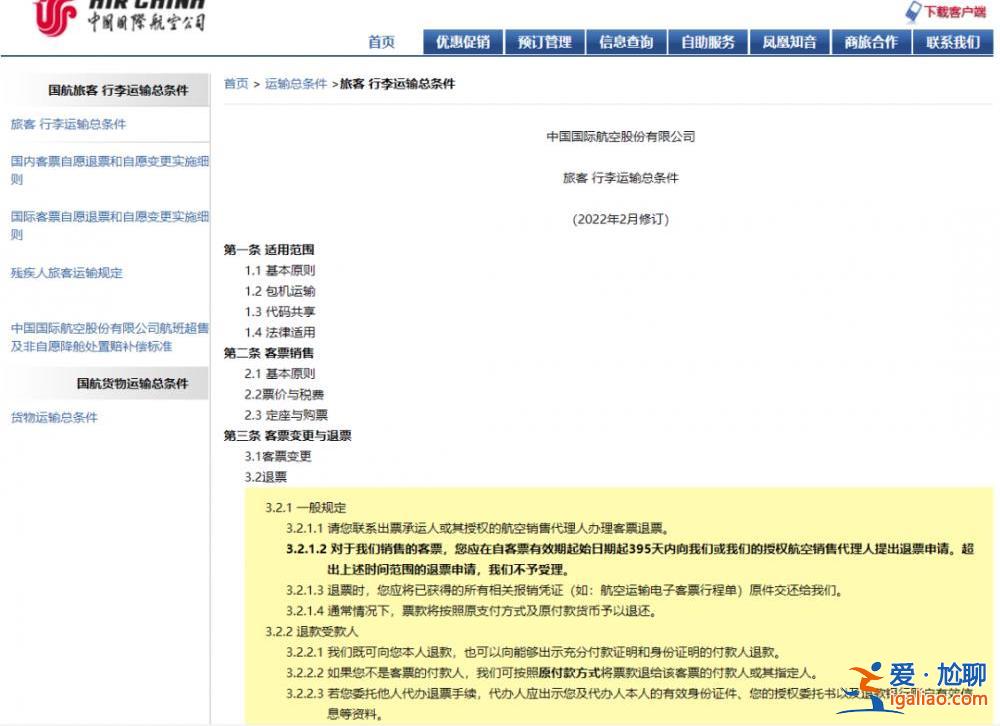Go to 首页 in the navigation bar
This screenshot has width=1000, height=726.
tap(381, 42)
